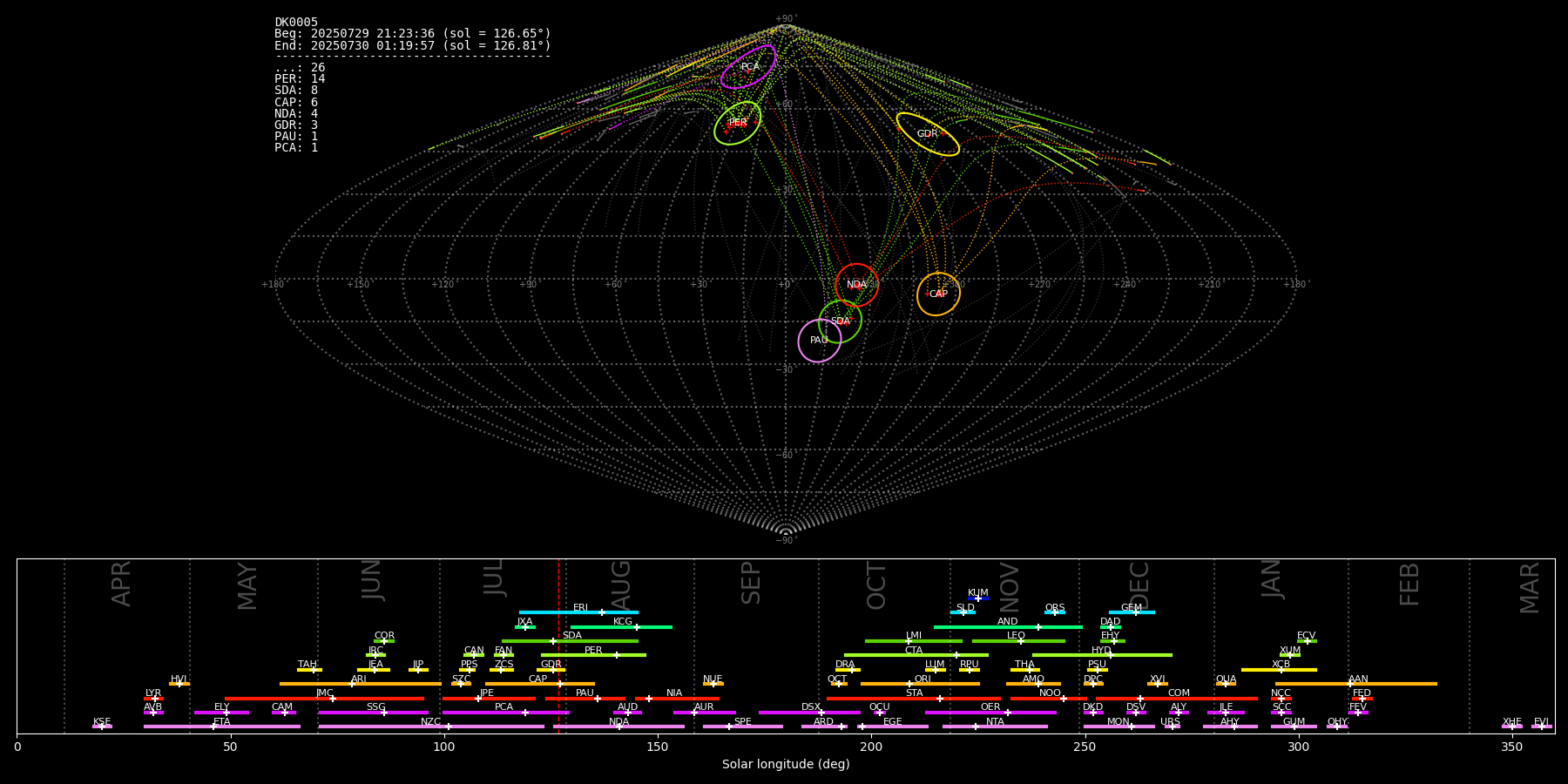Click the GEM shower bar in timeline
This screenshot has height=784, width=1568.
tap(1132, 612)
